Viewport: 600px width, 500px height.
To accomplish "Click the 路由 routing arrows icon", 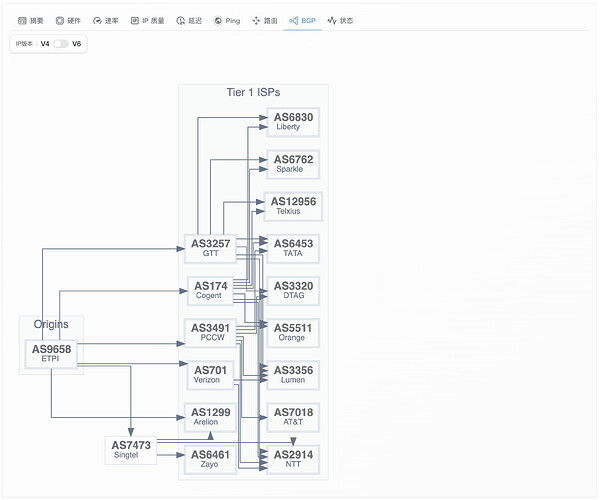I will (256, 21).
